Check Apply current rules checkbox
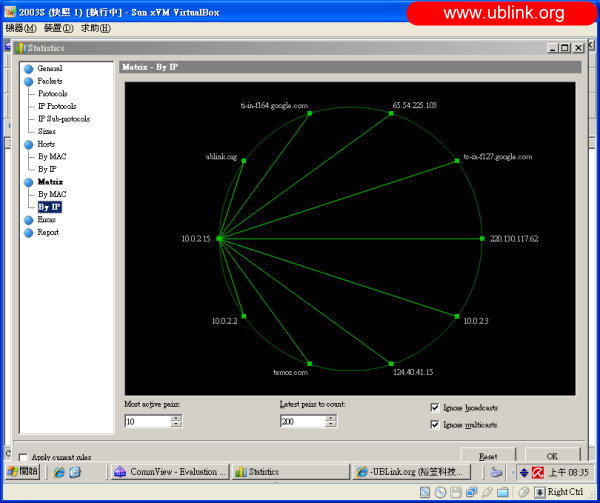Image resolution: width=600 pixels, height=503 pixels. [x=23, y=457]
